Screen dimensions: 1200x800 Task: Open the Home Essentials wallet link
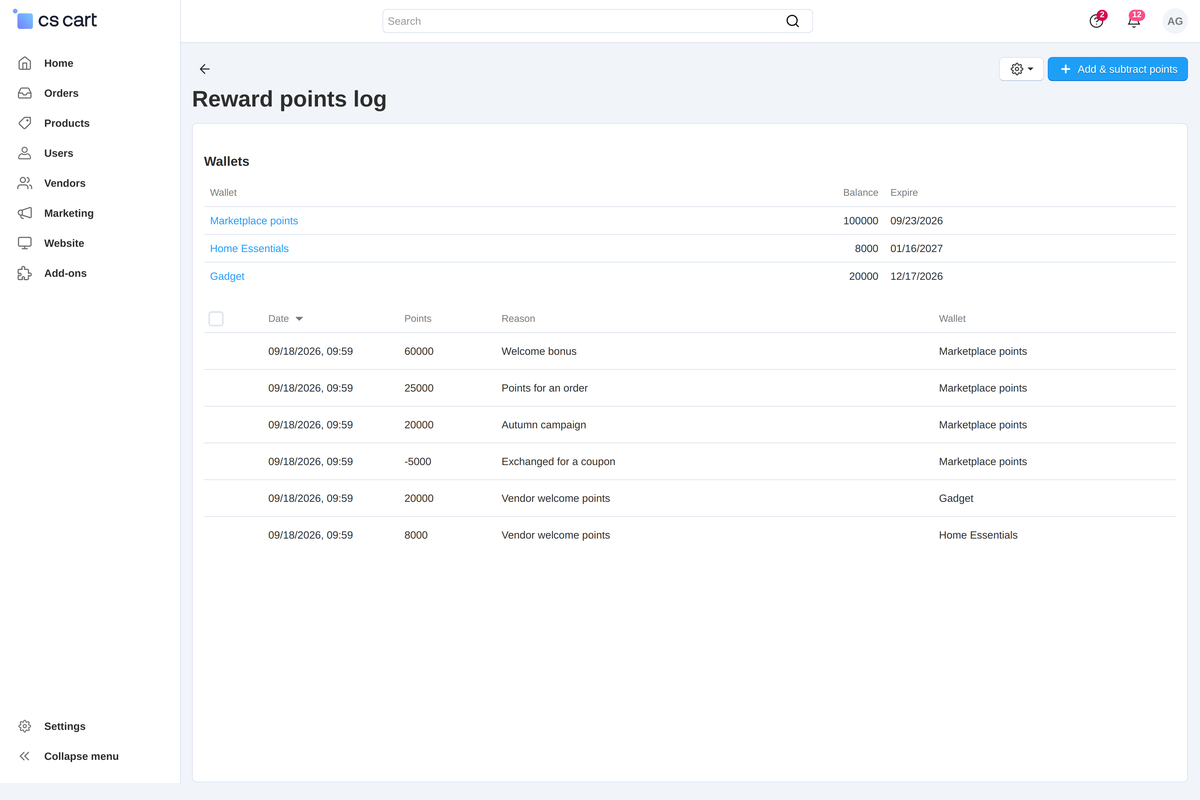click(249, 249)
